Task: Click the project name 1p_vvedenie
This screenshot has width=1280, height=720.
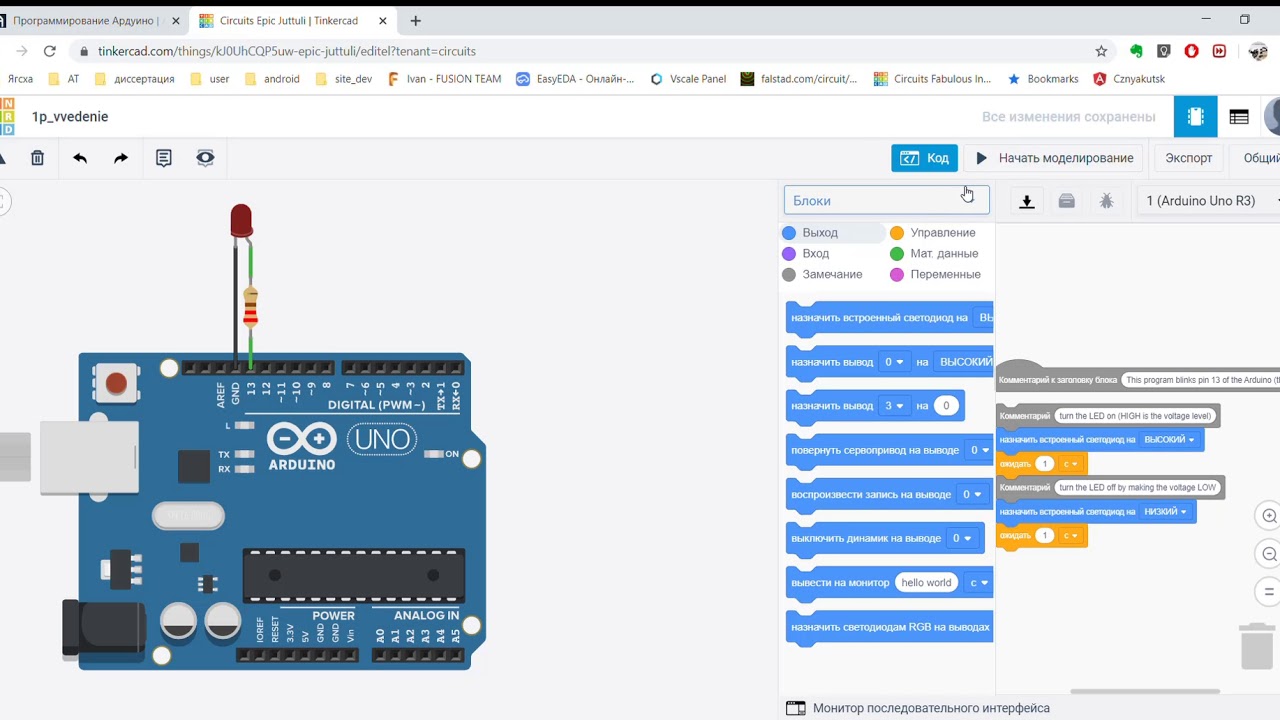Action: [70, 117]
